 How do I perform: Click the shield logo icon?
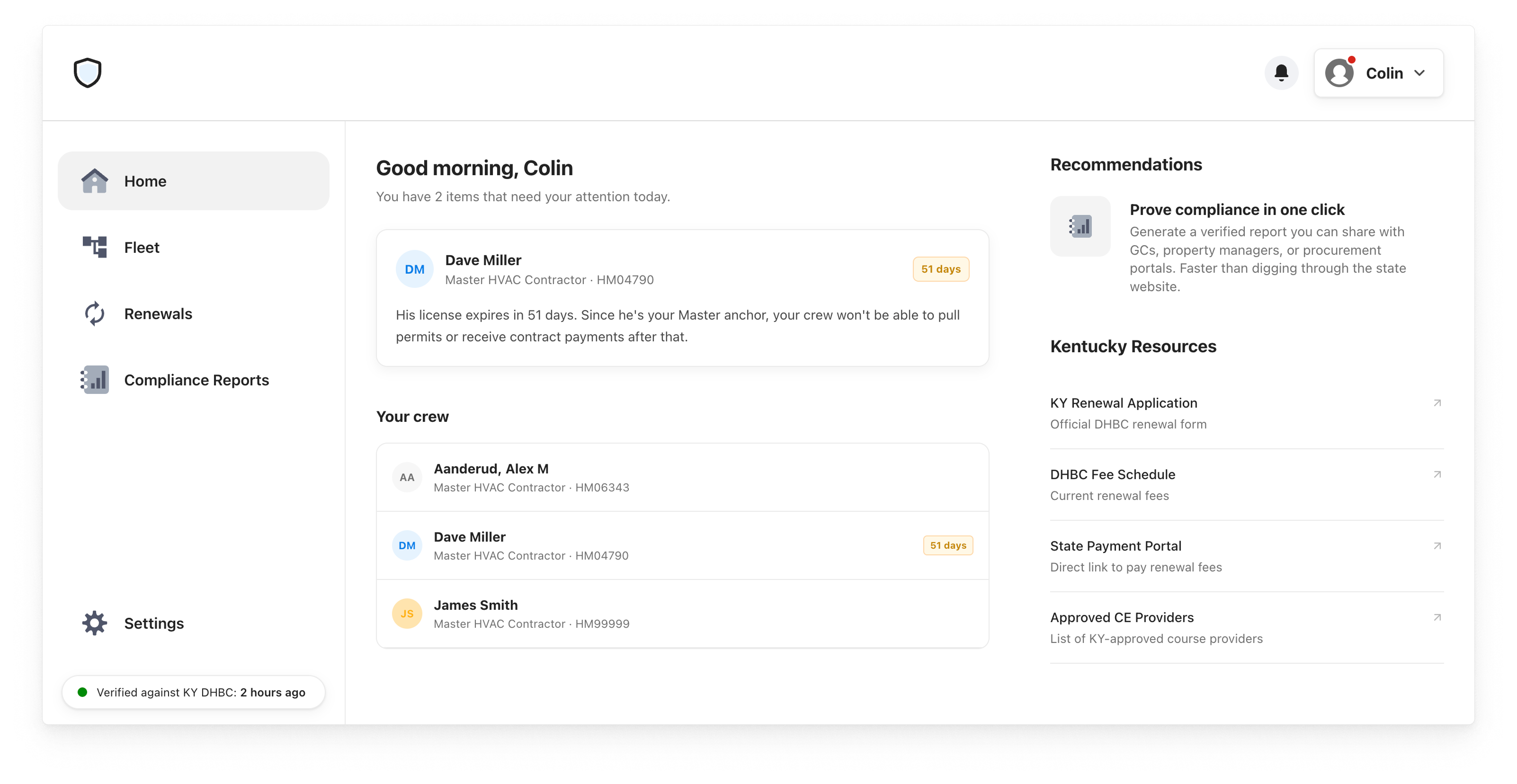[88, 72]
